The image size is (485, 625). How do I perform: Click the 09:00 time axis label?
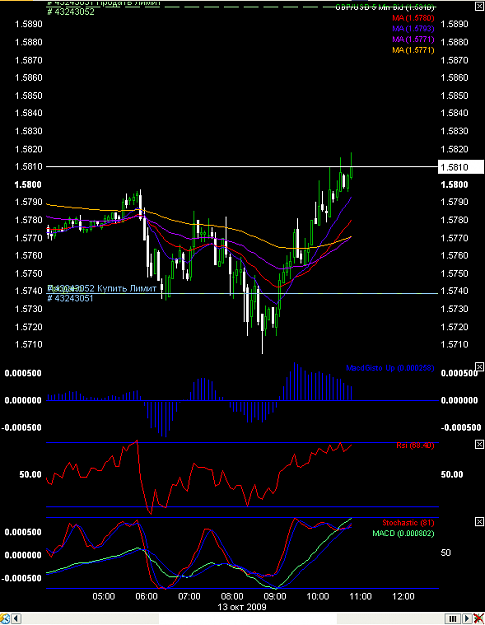pos(275,597)
